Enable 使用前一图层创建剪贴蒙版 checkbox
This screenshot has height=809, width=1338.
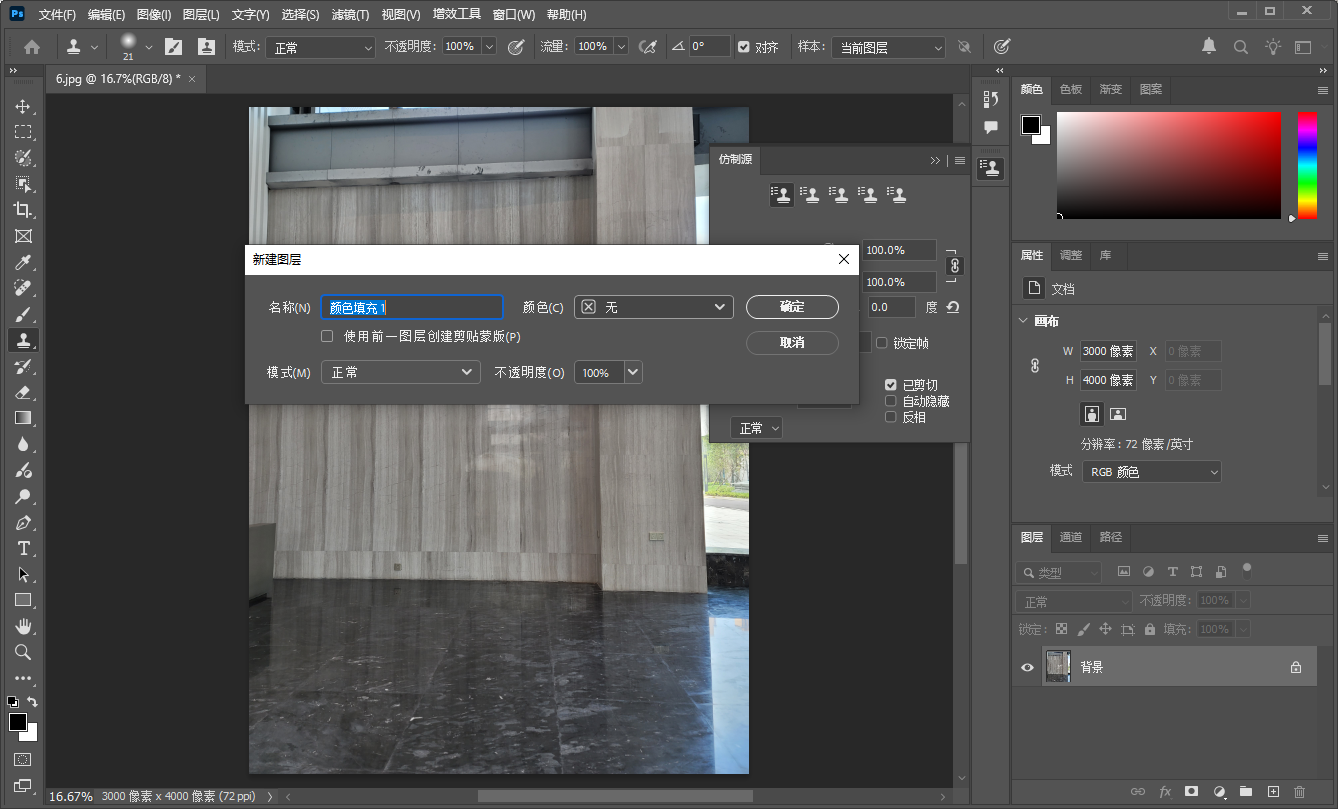[327, 336]
